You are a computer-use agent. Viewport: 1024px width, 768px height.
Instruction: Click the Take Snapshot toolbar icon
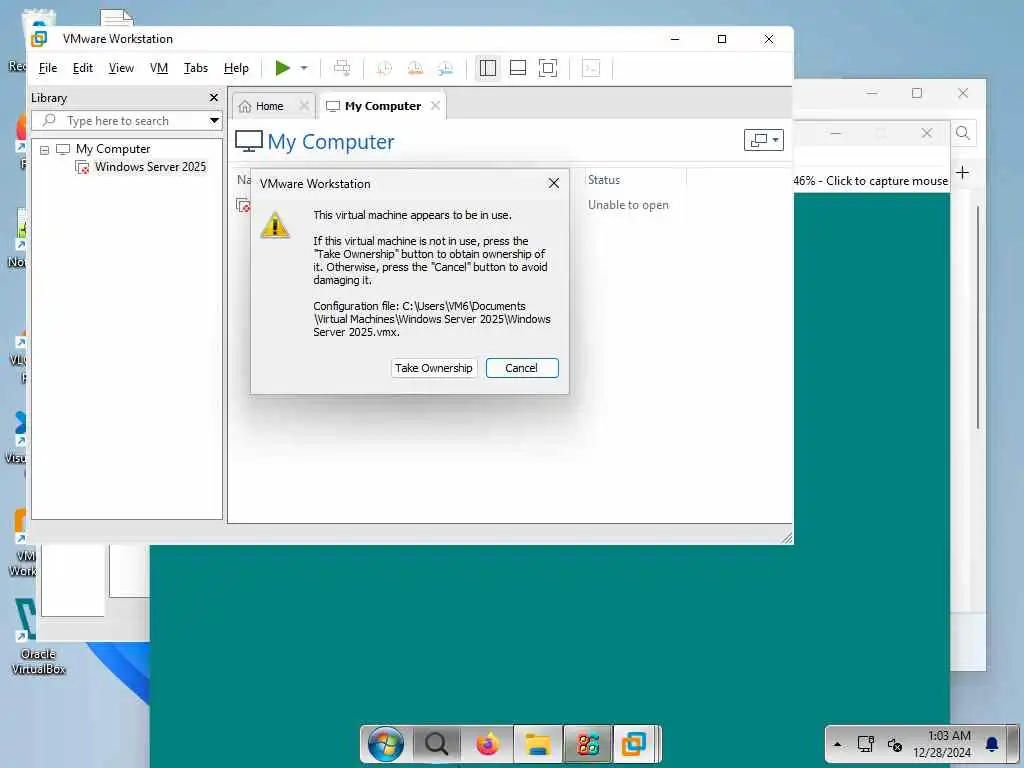point(385,68)
